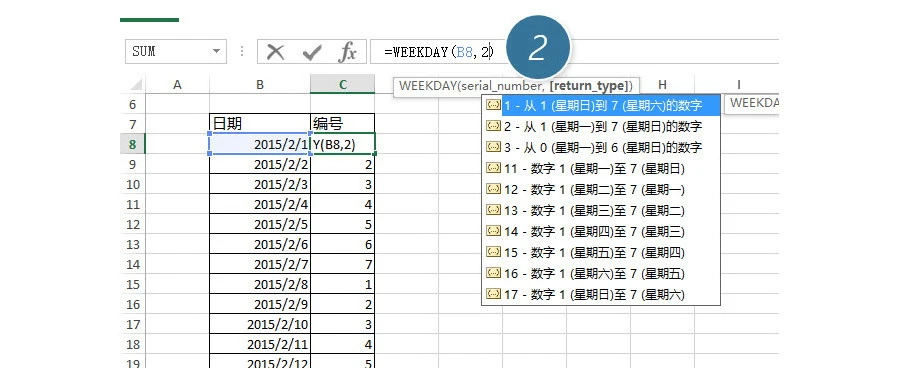
Task: Select row 8 header
Action: click(x=133, y=144)
